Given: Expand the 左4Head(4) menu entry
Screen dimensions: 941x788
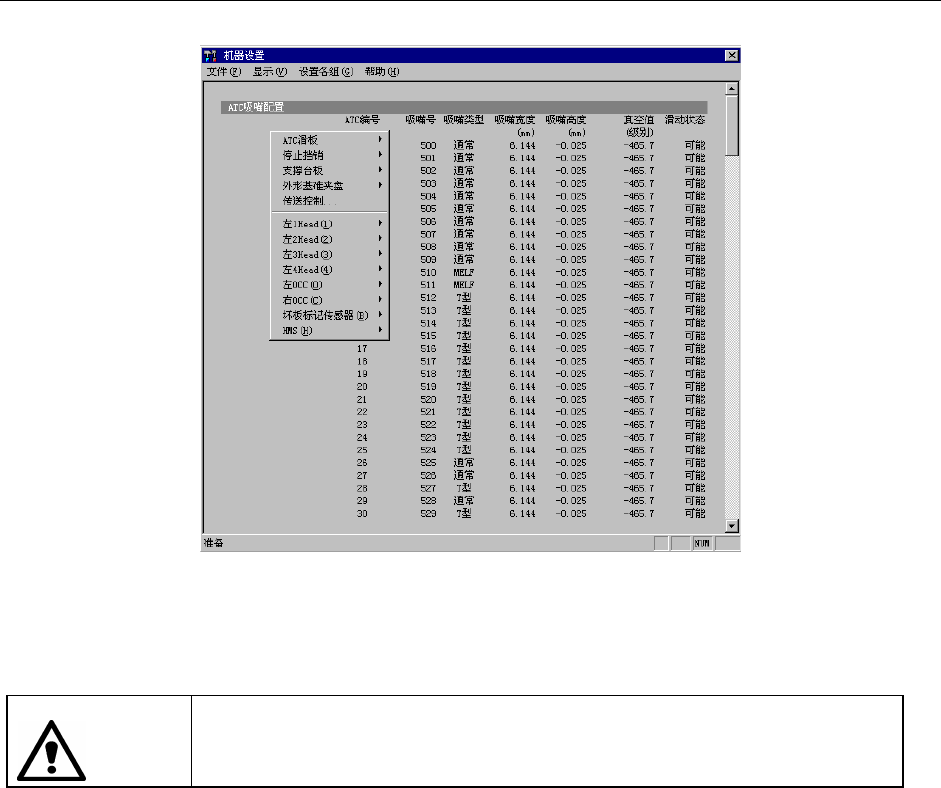Looking at the screenshot, I should tap(329, 269).
